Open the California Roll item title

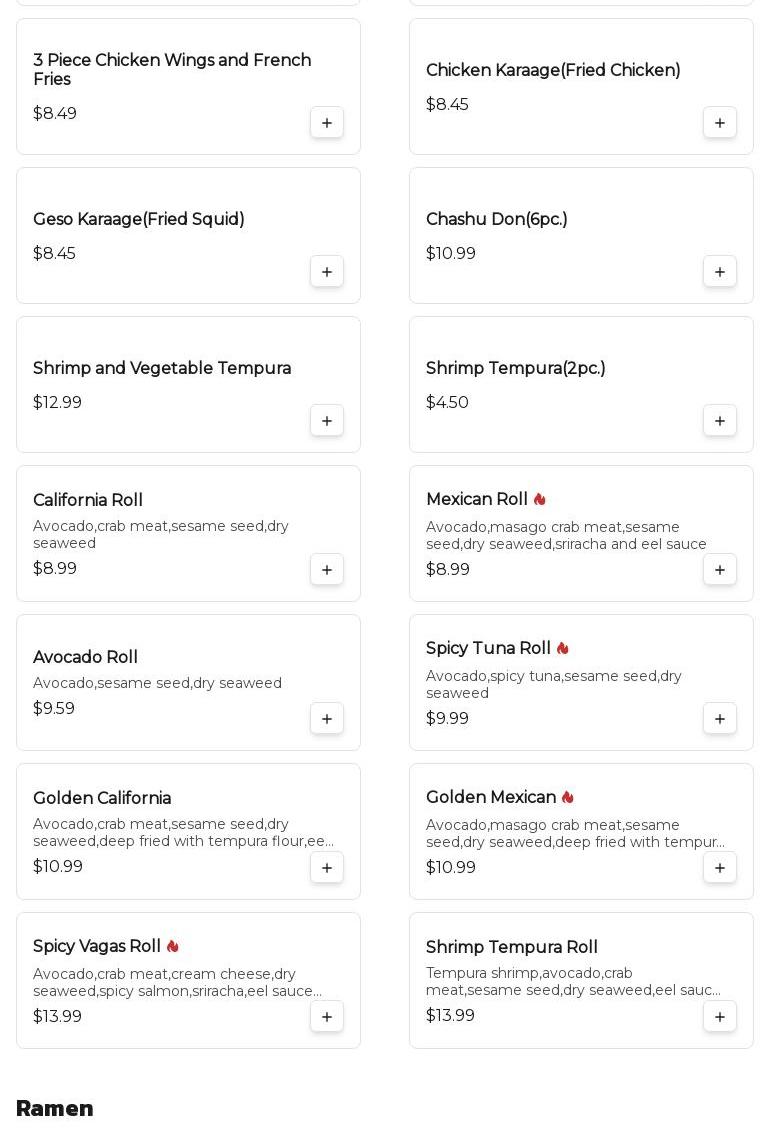[x=88, y=501]
